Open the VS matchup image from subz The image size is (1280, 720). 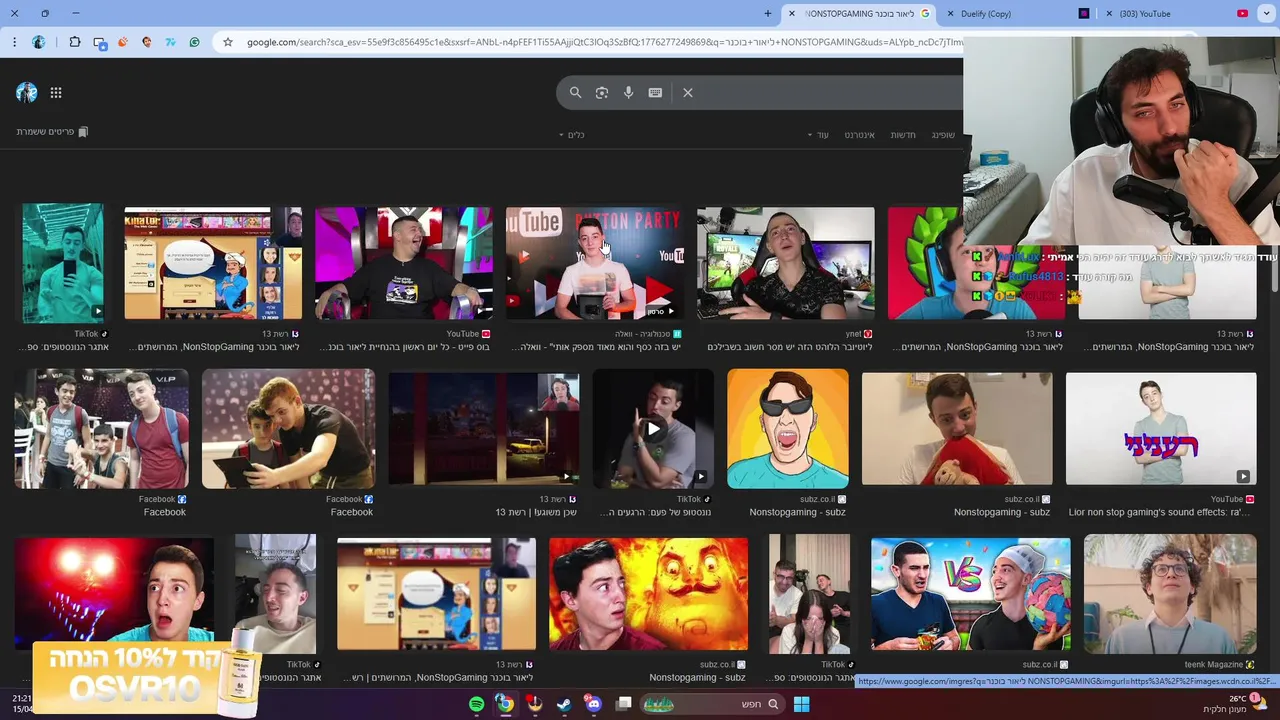point(970,594)
